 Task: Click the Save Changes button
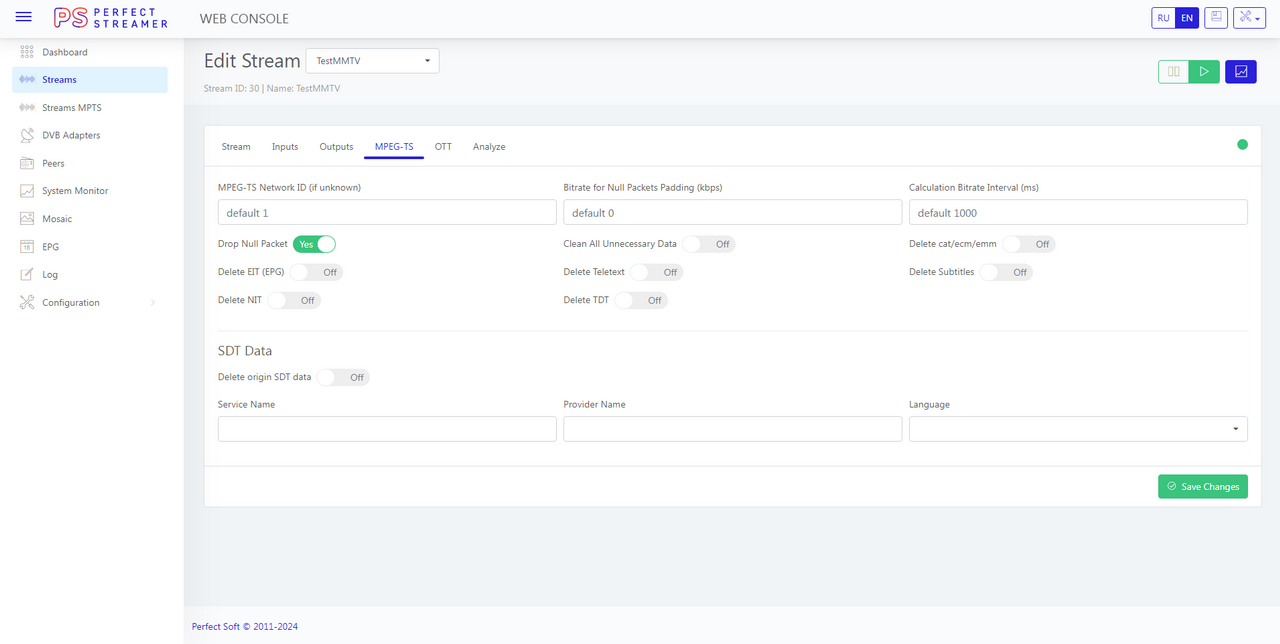click(1202, 486)
